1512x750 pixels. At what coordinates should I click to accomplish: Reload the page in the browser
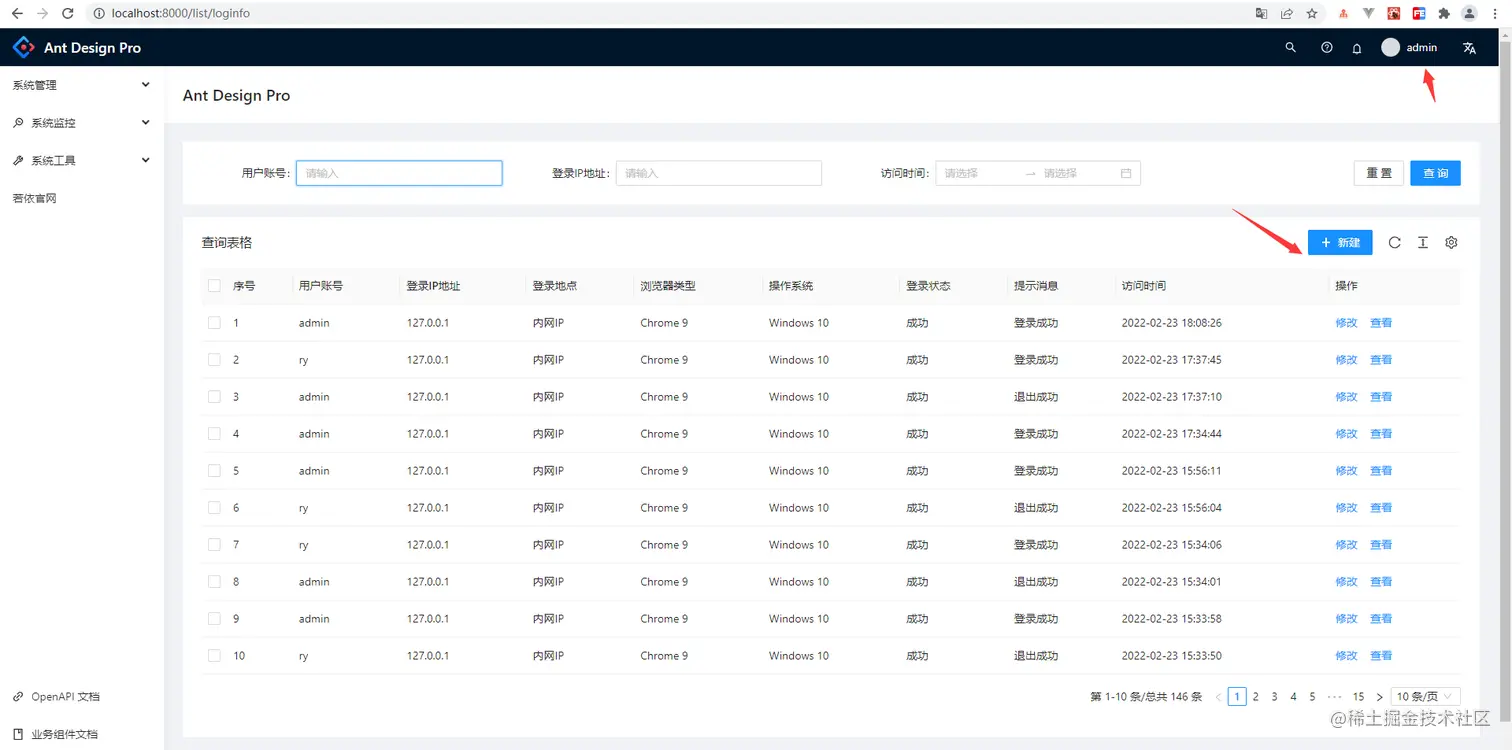[68, 13]
